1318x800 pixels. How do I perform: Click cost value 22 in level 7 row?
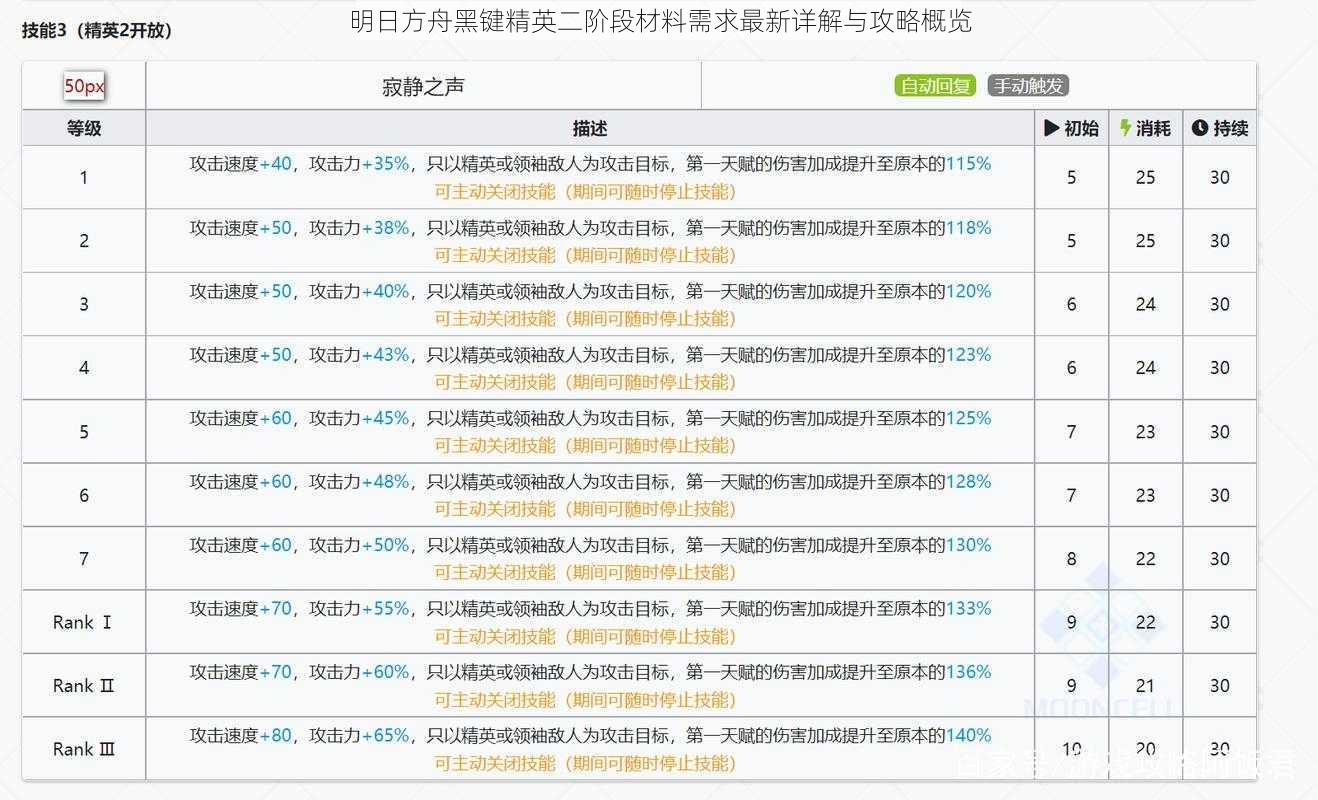point(1146,559)
